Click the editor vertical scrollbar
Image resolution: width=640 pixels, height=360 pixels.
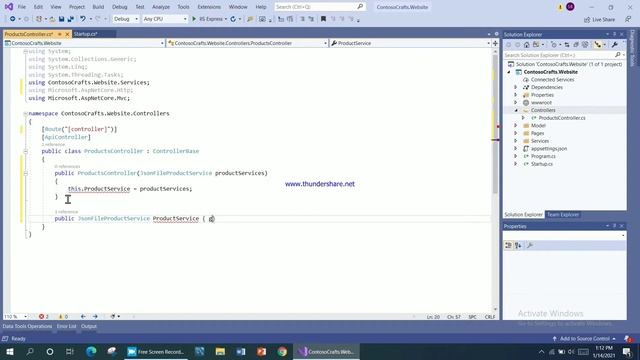tap(495, 180)
